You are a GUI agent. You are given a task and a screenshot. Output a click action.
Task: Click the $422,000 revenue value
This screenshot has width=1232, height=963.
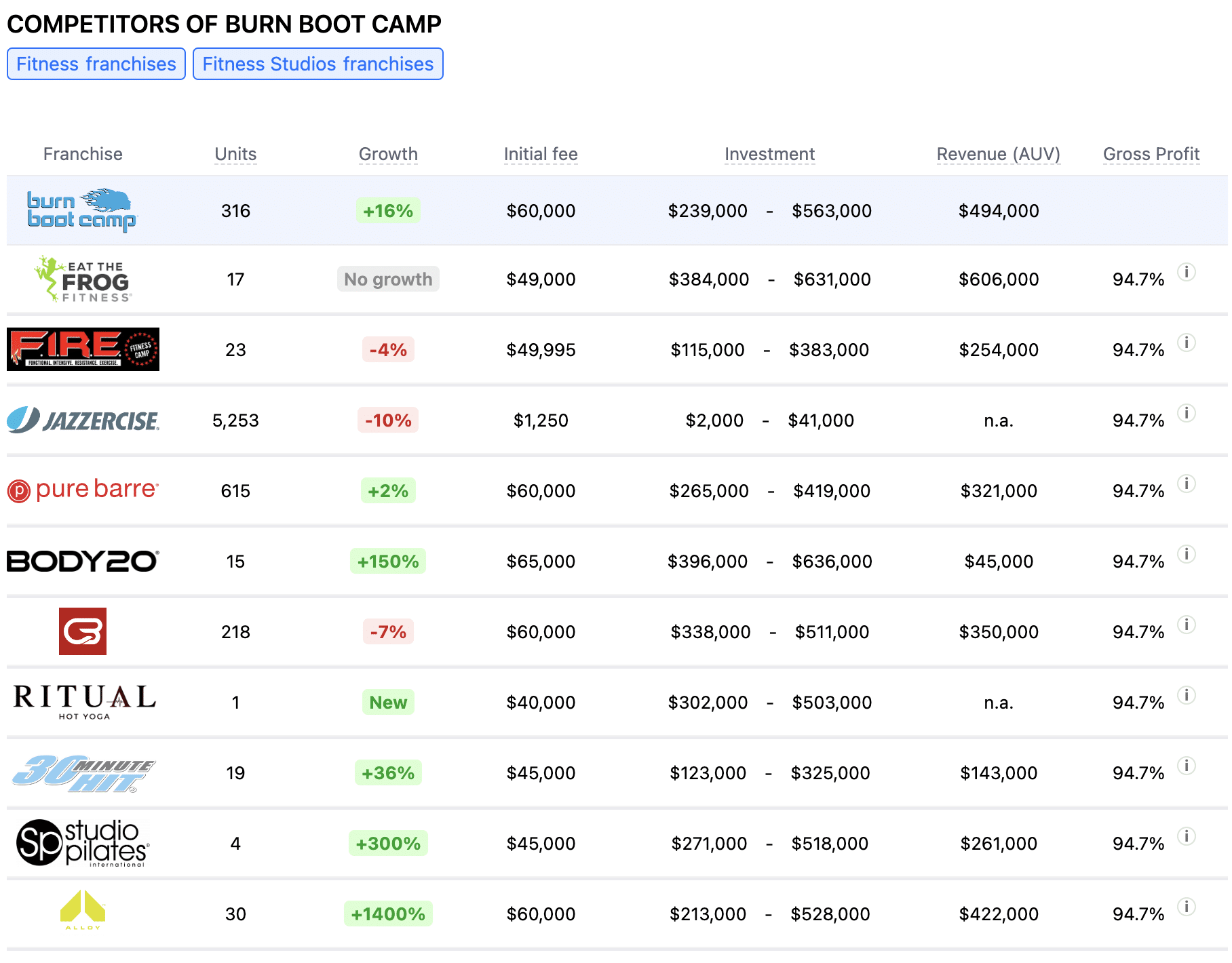pos(999,914)
